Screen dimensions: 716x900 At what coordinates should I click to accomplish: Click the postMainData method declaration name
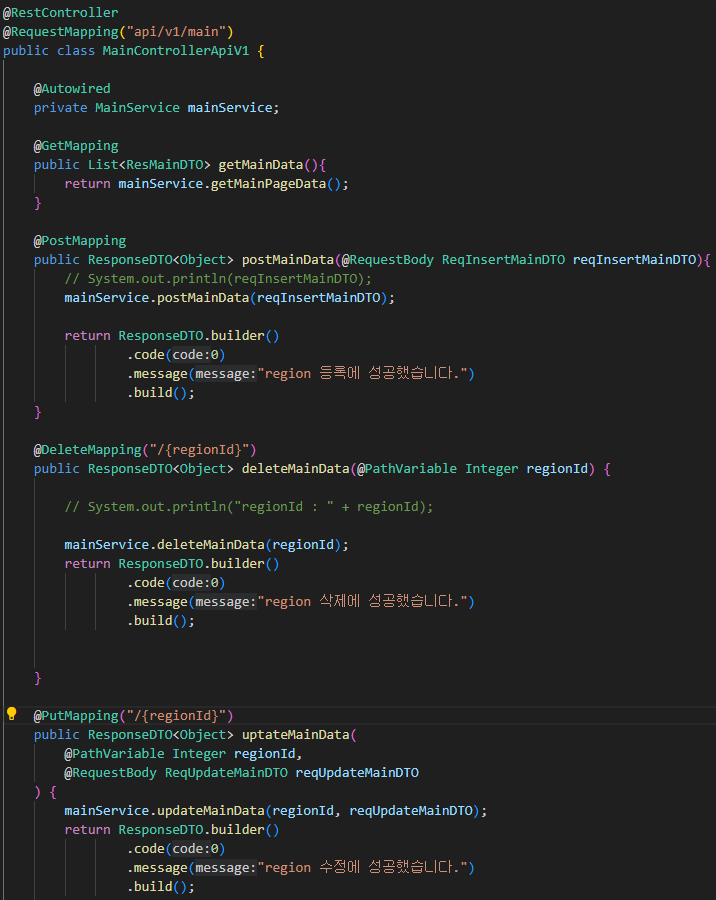pyautogui.click(x=288, y=259)
